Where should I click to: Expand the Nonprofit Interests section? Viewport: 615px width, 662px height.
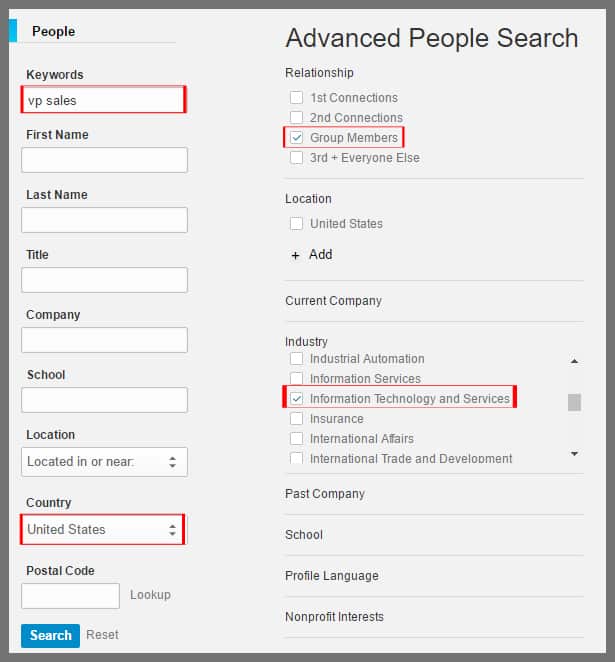334,617
